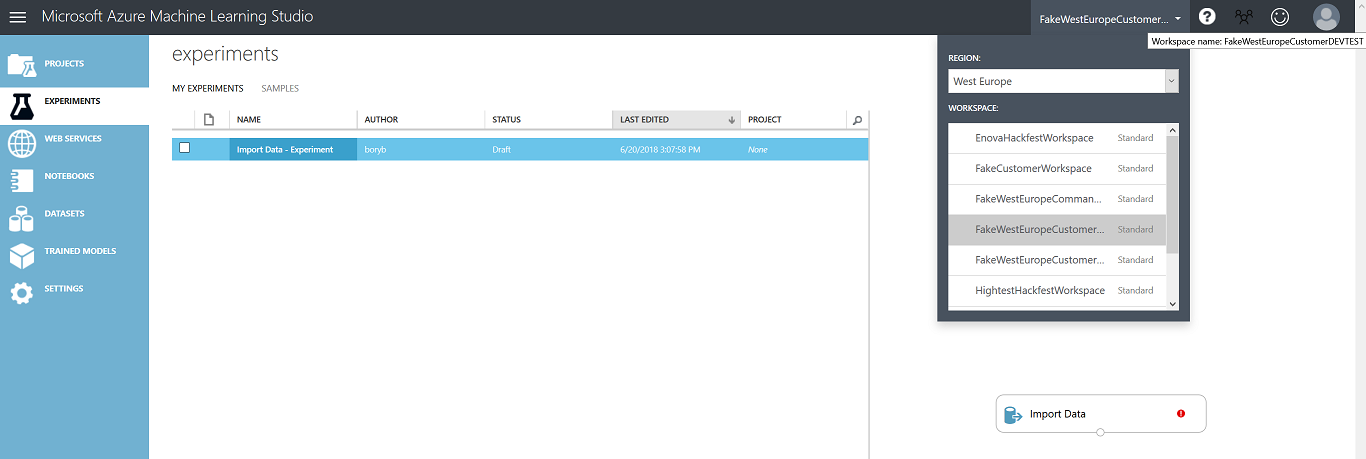Click the Trained Models cube icon

(x=22, y=256)
